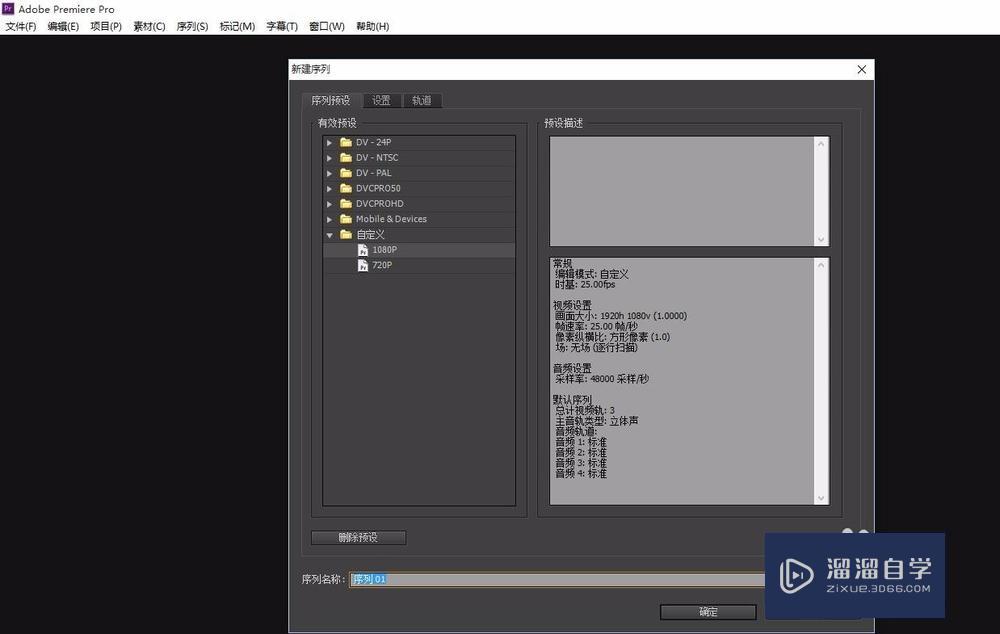Confirm with the 确定 button
This screenshot has height=634, width=1000.
708,612
